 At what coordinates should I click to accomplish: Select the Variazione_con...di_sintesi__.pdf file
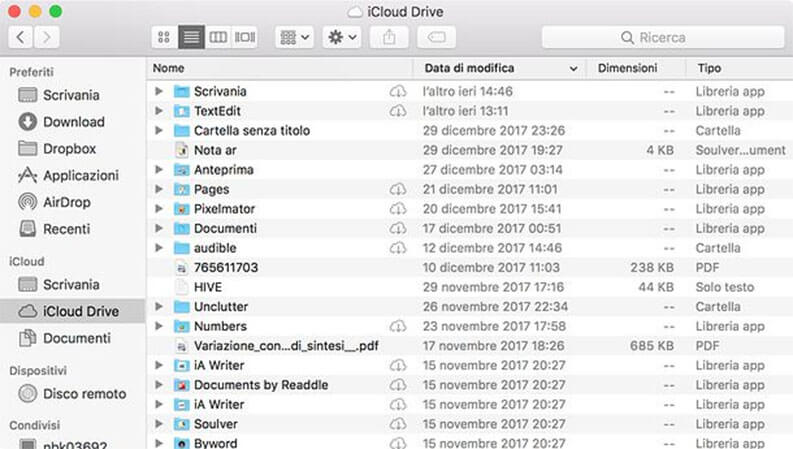(286, 346)
